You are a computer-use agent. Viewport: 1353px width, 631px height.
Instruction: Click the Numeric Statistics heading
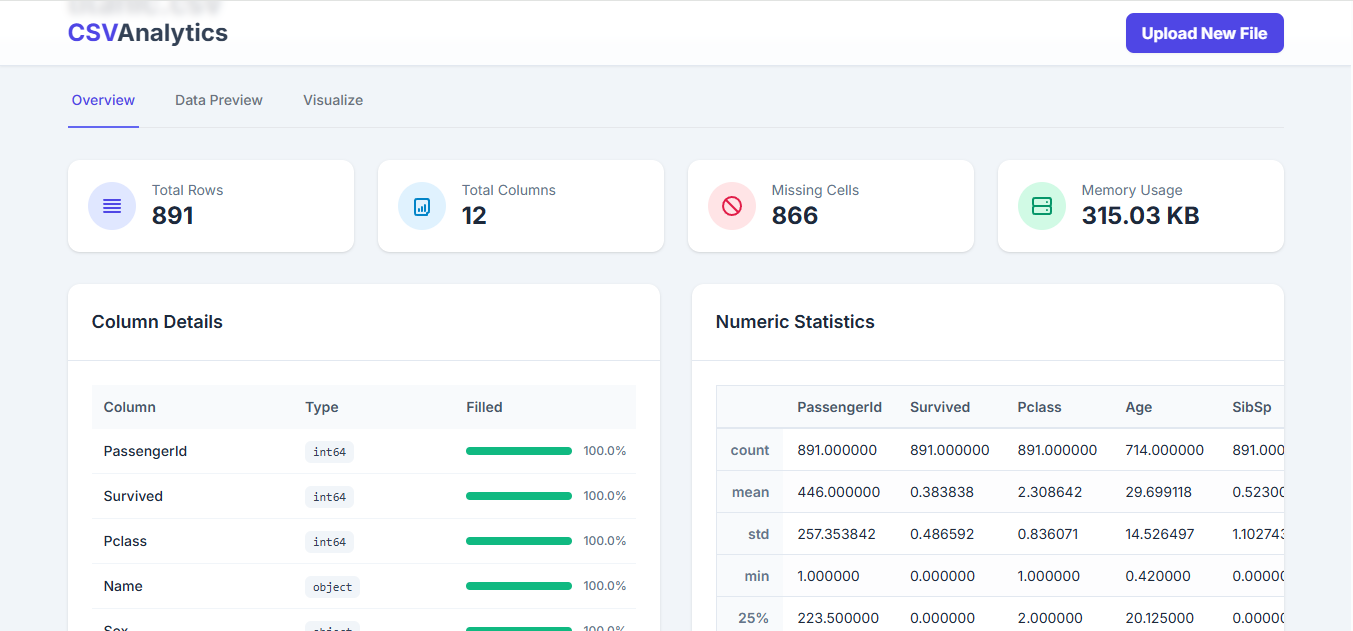tap(795, 322)
